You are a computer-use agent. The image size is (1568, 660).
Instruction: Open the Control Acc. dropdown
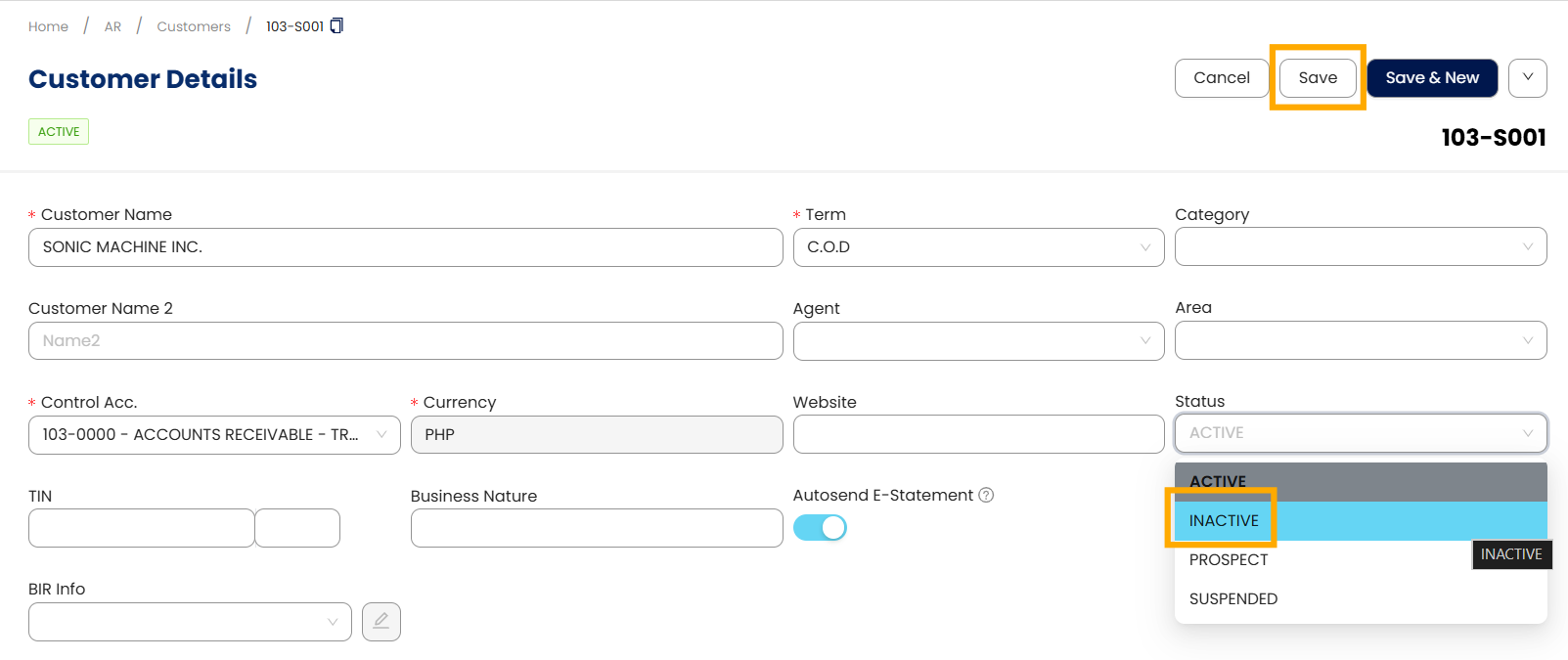tap(214, 435)
